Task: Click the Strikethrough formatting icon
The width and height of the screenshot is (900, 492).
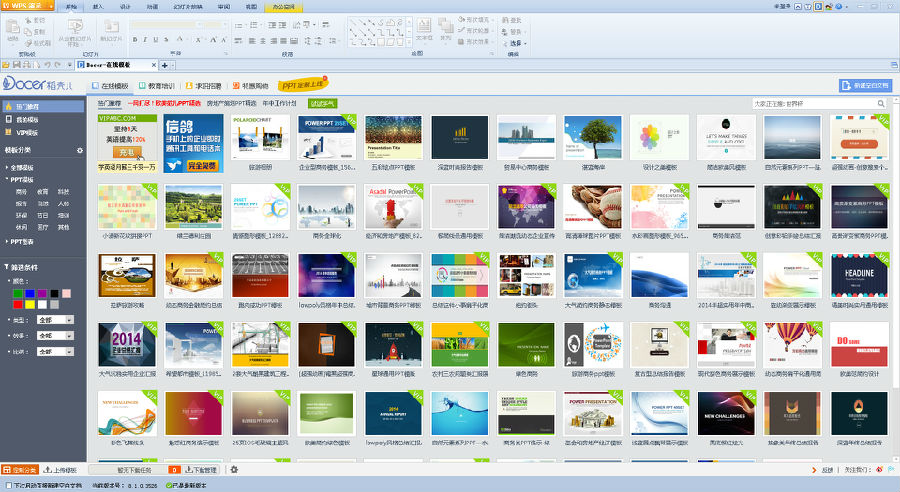Action: [166, 40]
